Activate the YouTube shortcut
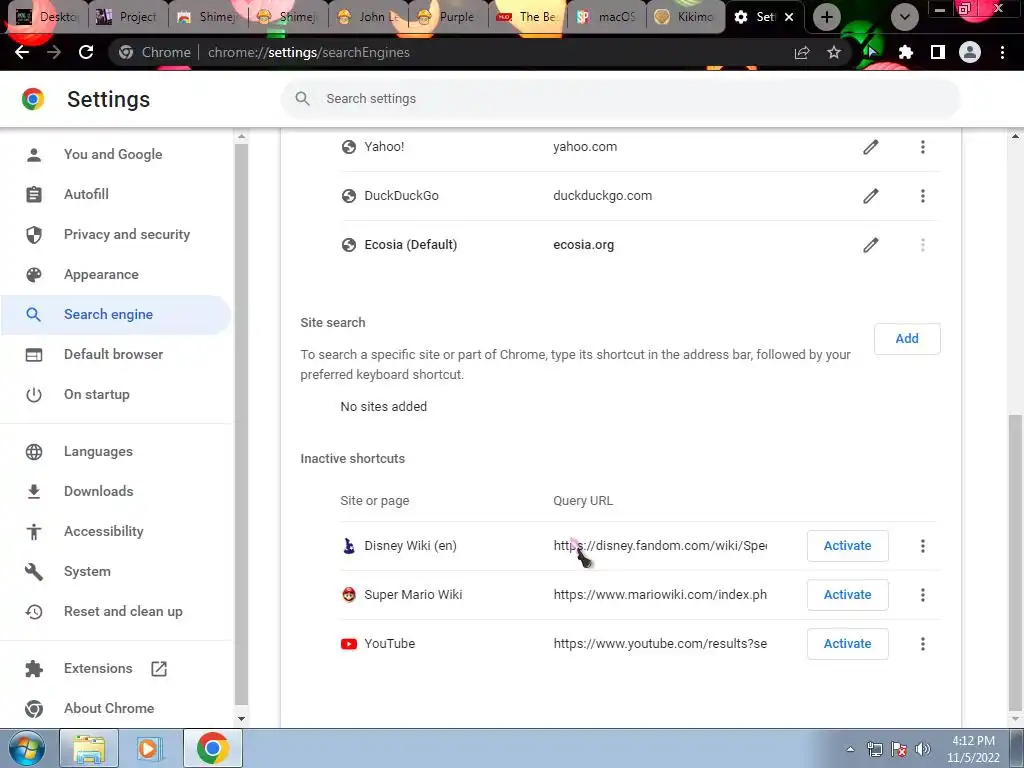This screenshot has width=1024, height=768. coord(848,644)
